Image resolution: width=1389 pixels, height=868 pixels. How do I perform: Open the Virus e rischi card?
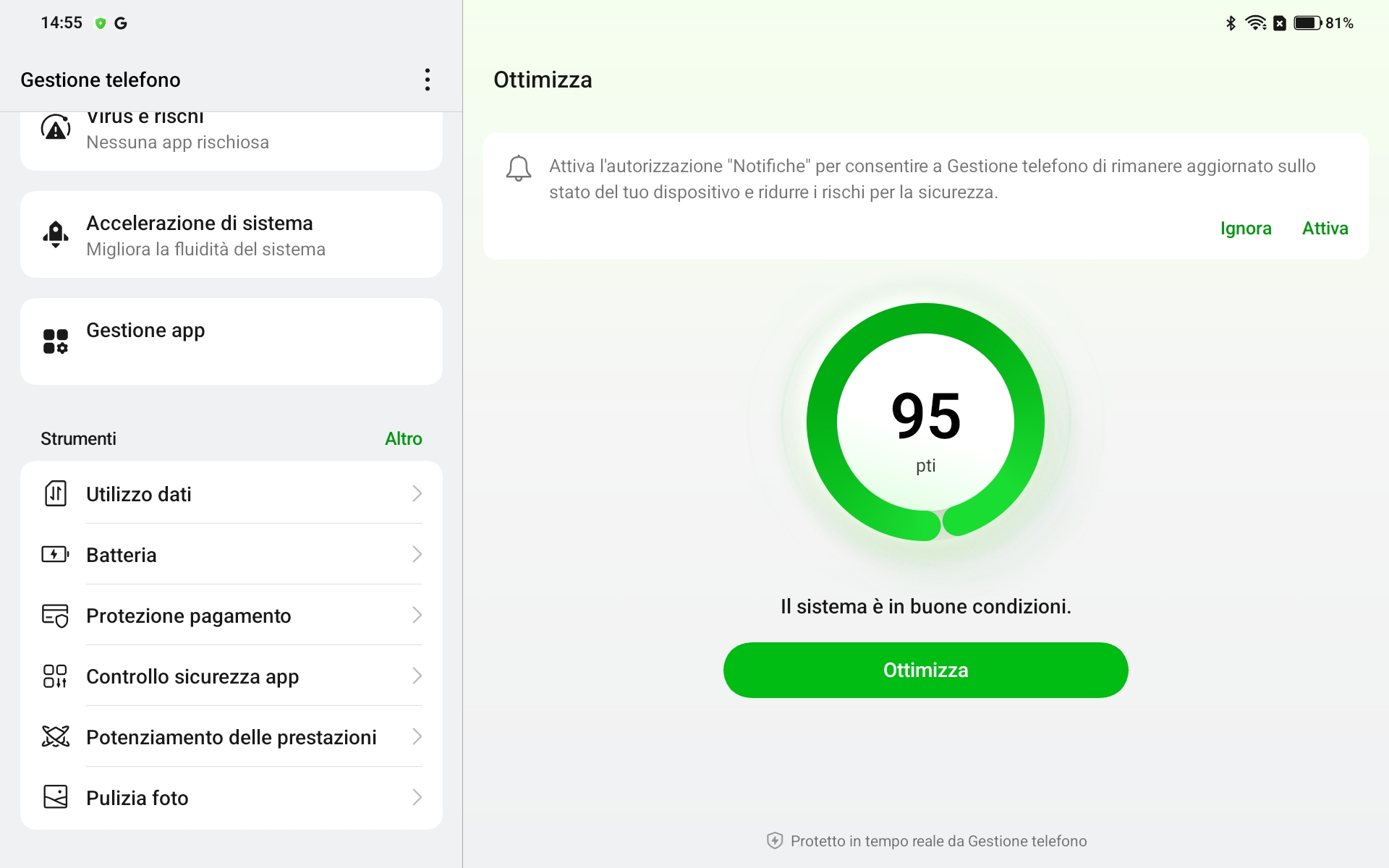point(231,141)
